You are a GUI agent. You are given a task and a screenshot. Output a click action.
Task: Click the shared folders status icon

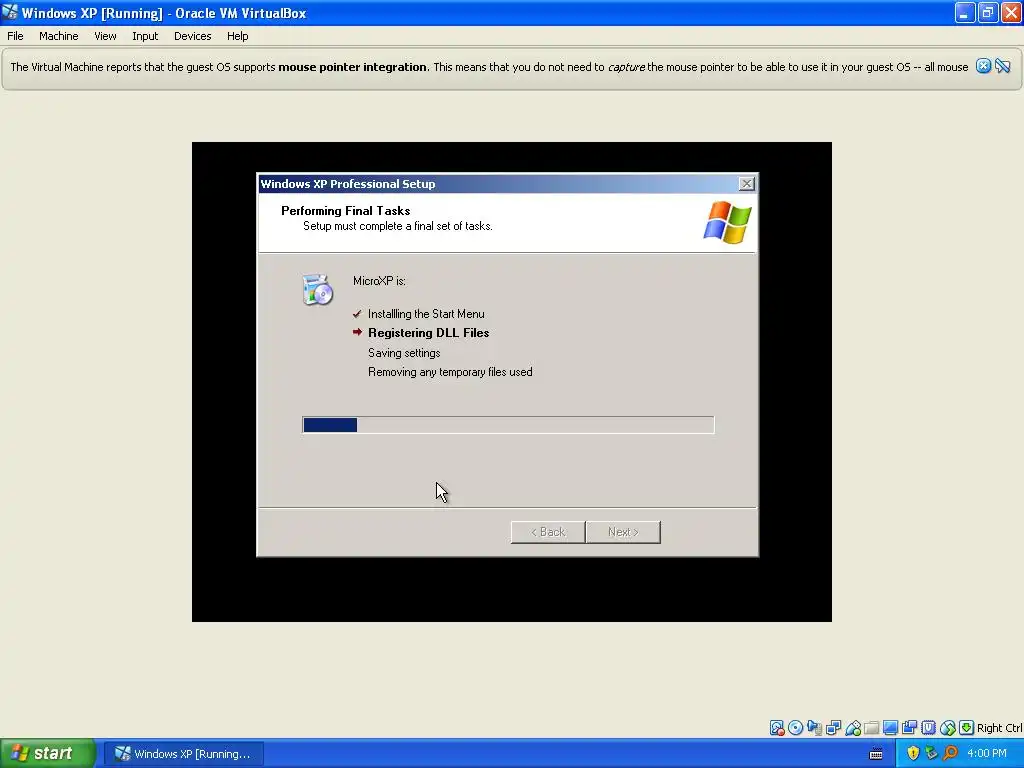coord(871,728)
